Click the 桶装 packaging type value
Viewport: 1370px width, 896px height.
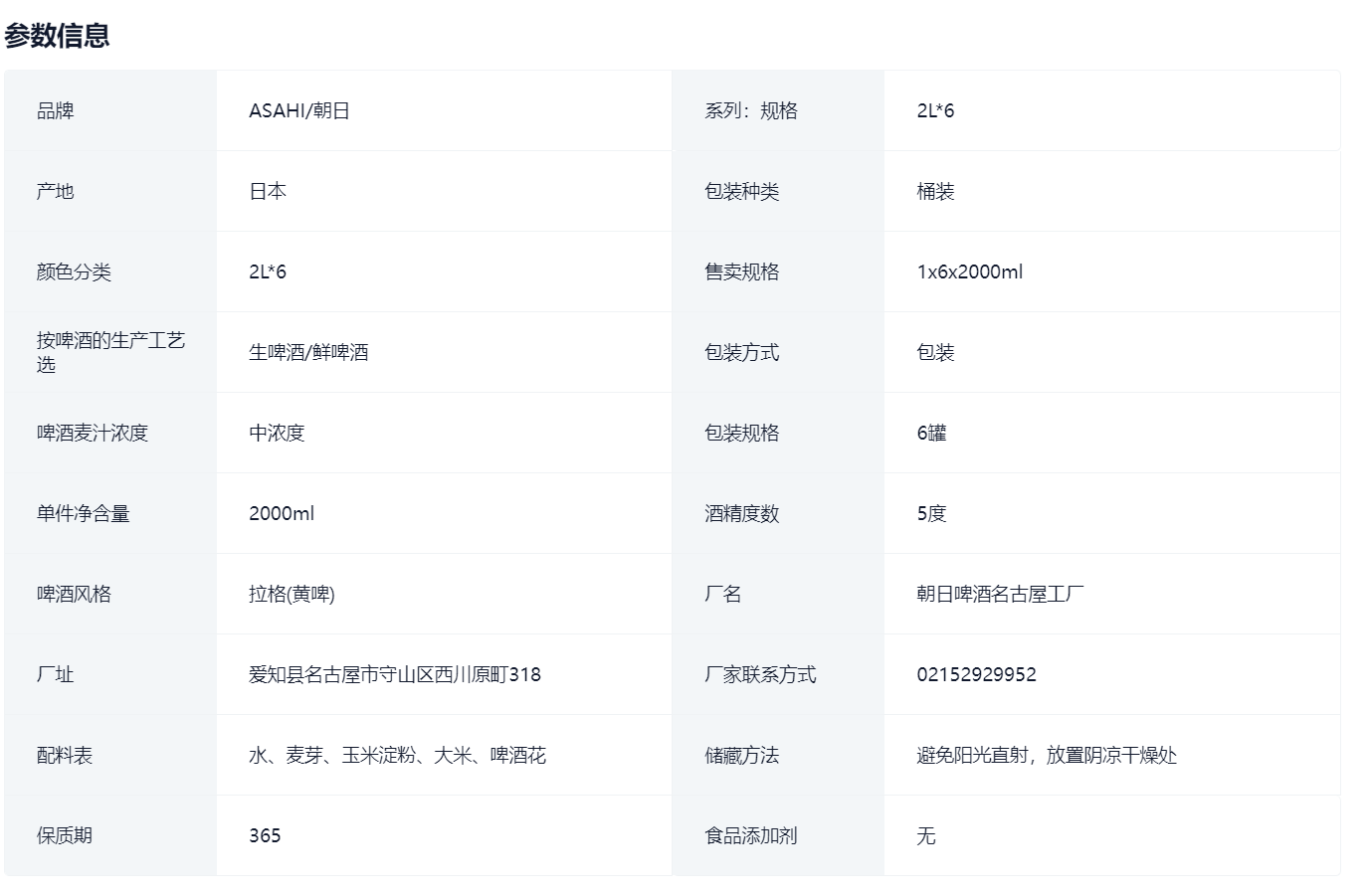click(x=934, y=191)
